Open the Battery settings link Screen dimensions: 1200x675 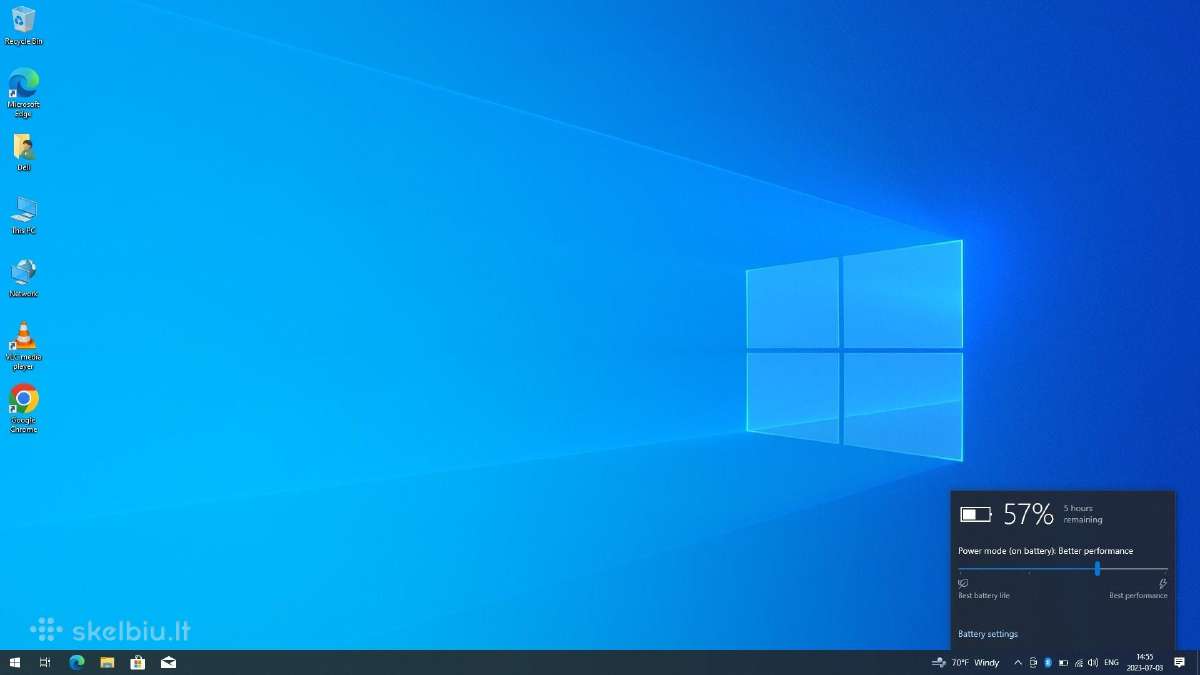[x=988, y=634]
